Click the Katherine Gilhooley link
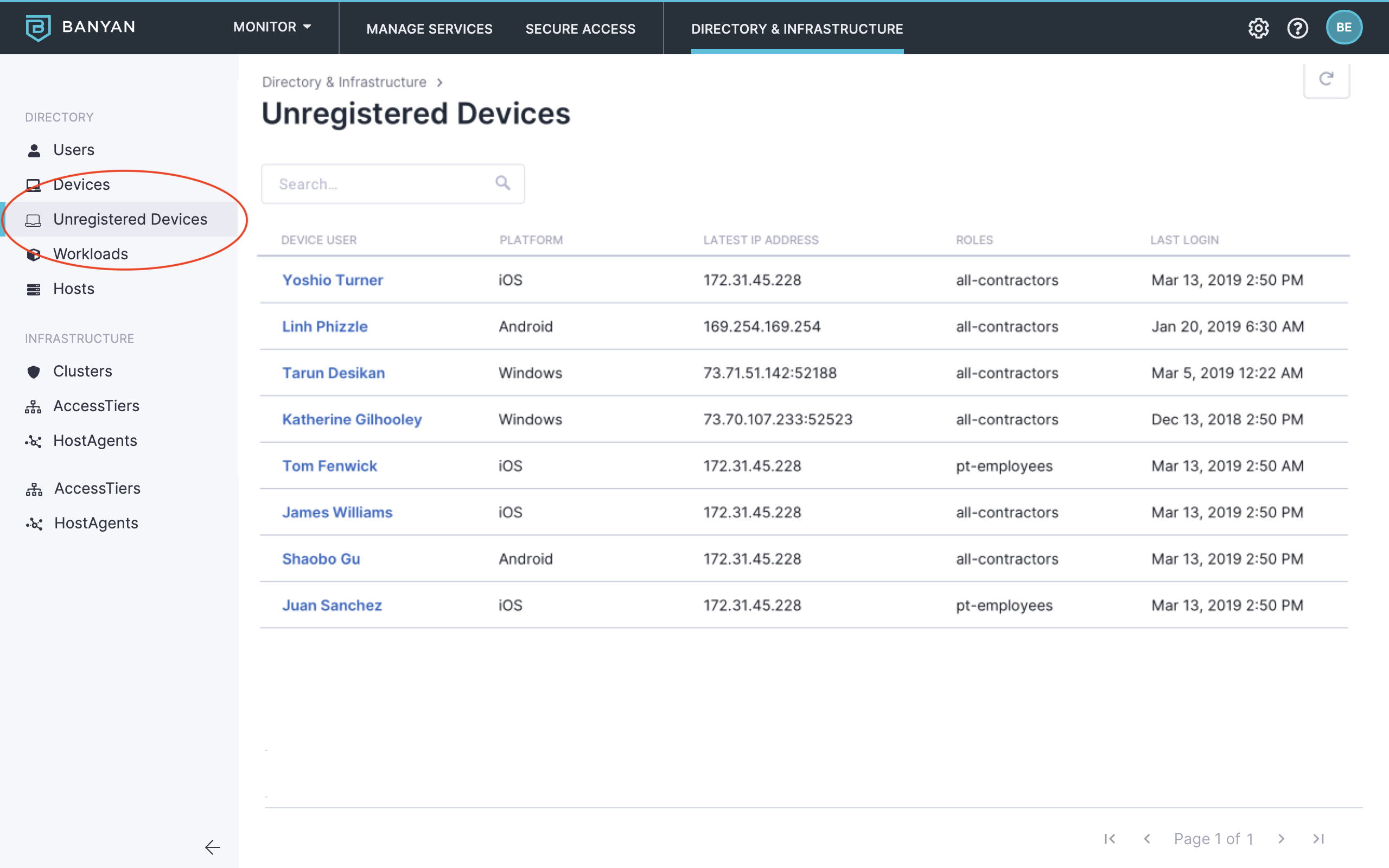1389x868 pixels. (x=352, y=420)
